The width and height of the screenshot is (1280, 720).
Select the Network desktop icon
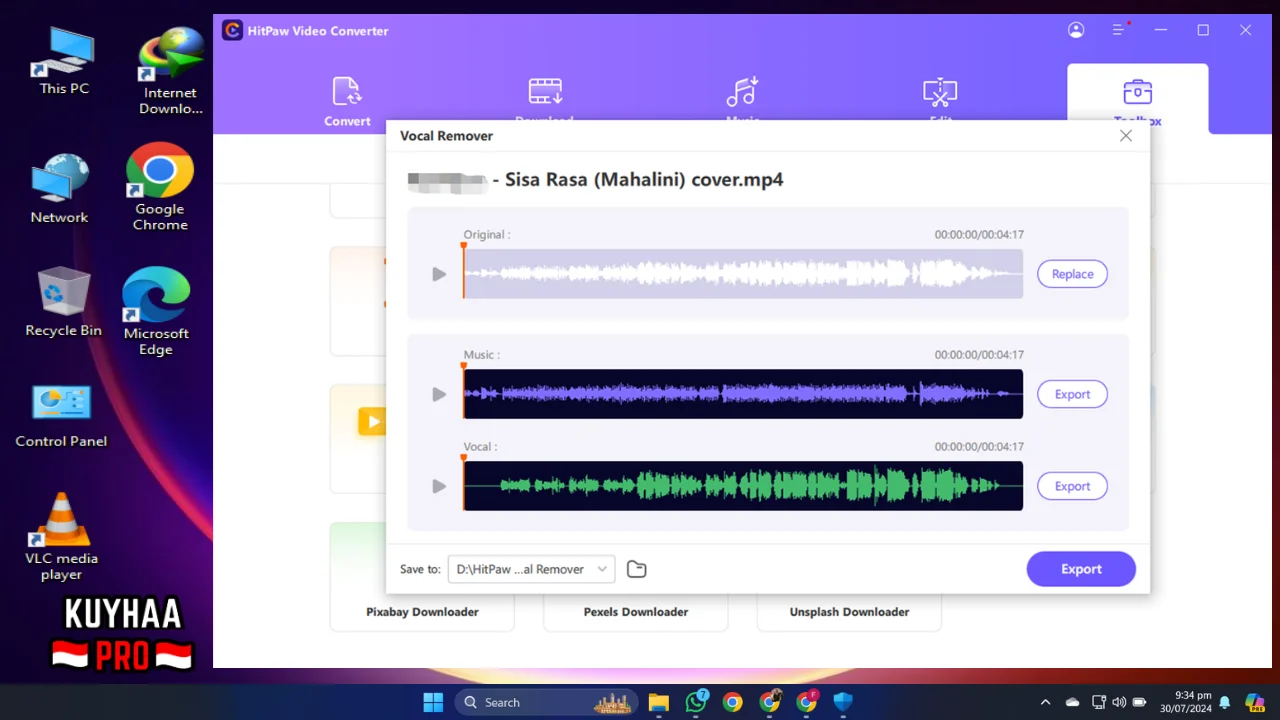click(59, 188)
